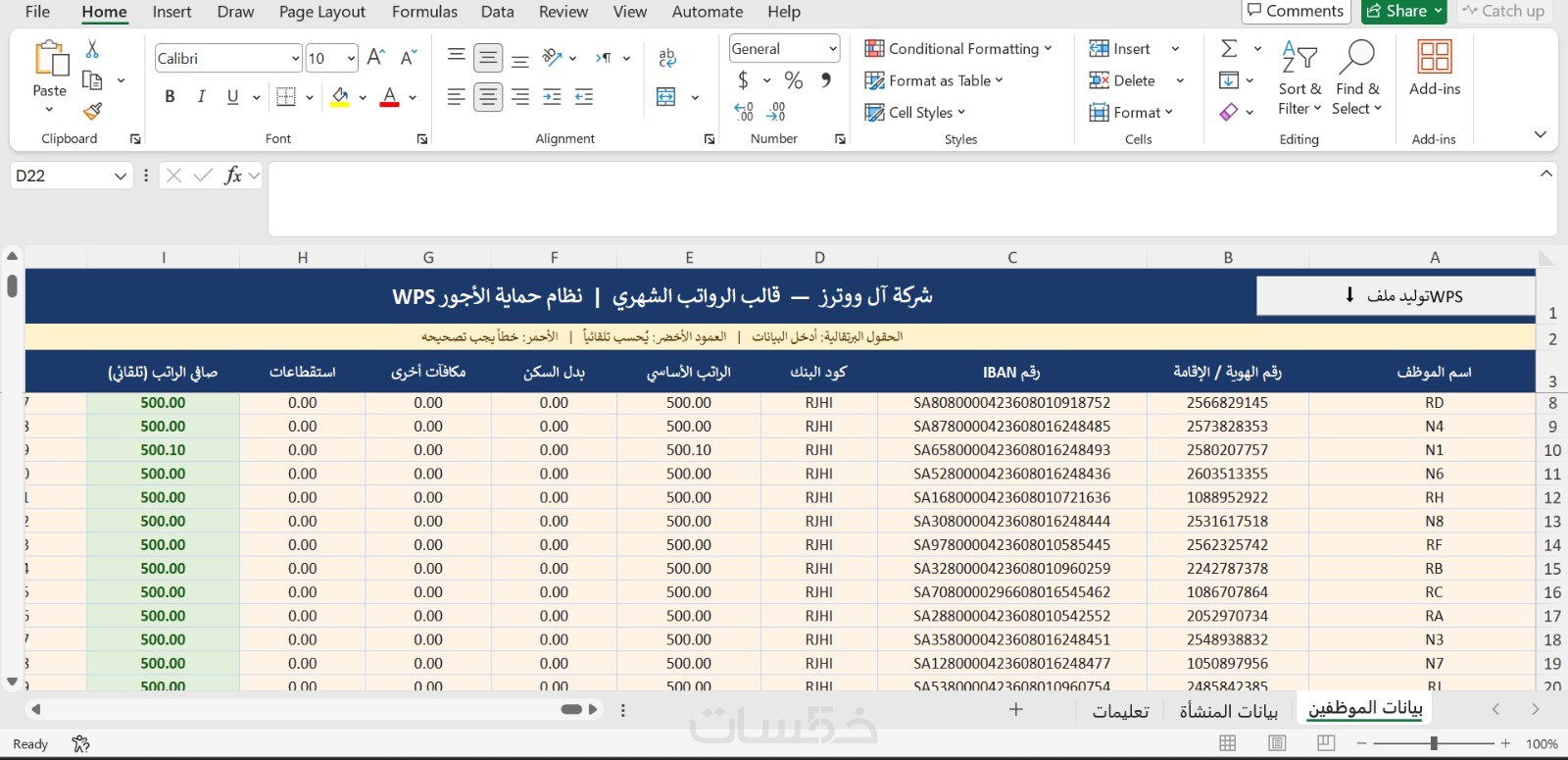
Task: Switch to the Insert ribbon tab
Action: coord(171,12)
